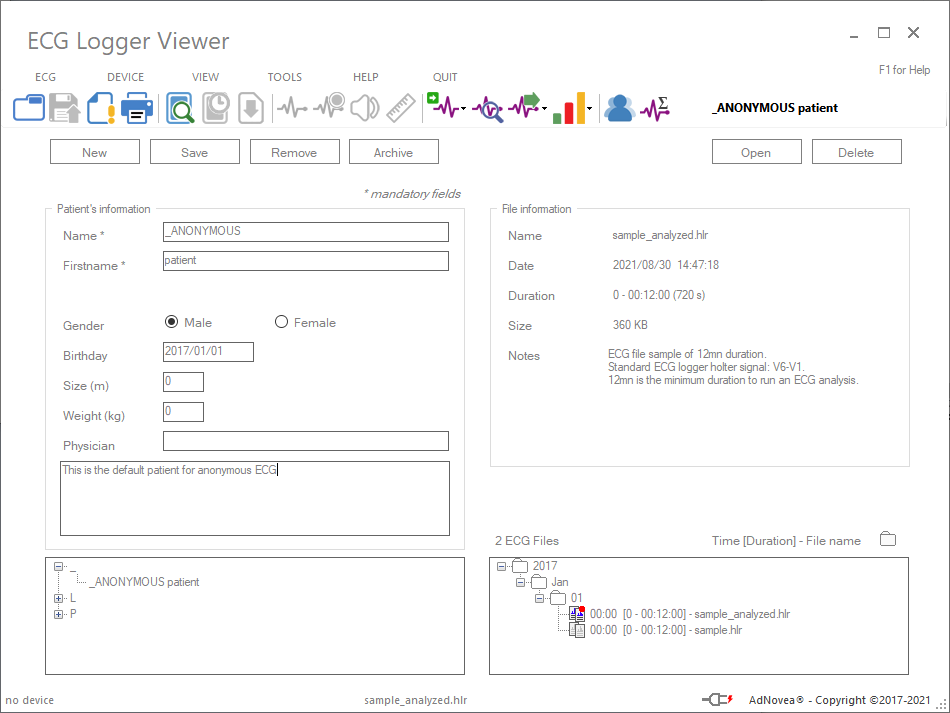Select the sample_analyzed.hlr file row
The image size is (950, 713).
(x=690, y=614)
